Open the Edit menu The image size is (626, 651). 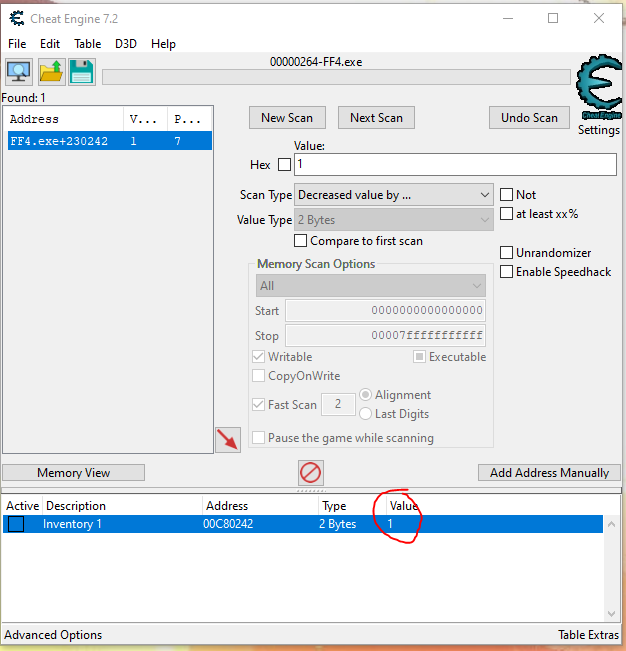50,44
